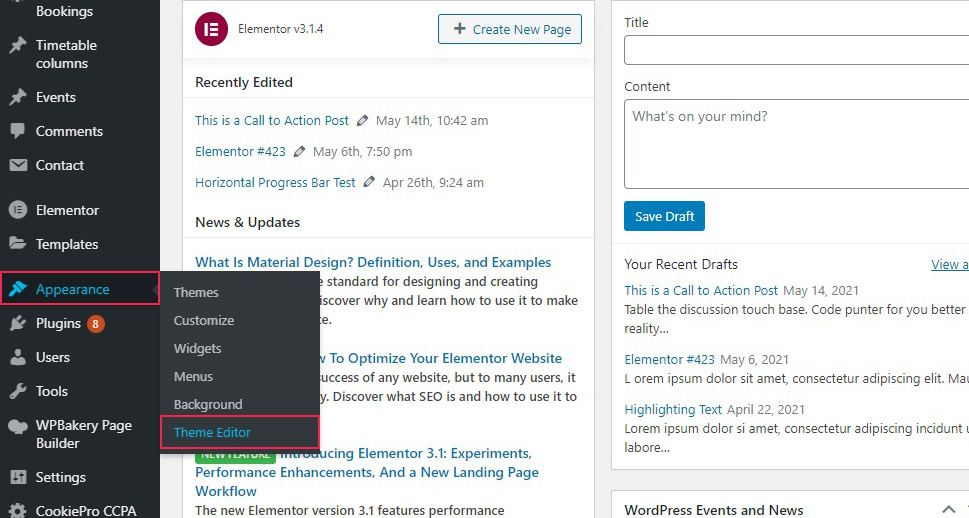The image size is (969, 518).
Task: Click the pin icon beside Timetable columns
Action: tap(18, 45)
